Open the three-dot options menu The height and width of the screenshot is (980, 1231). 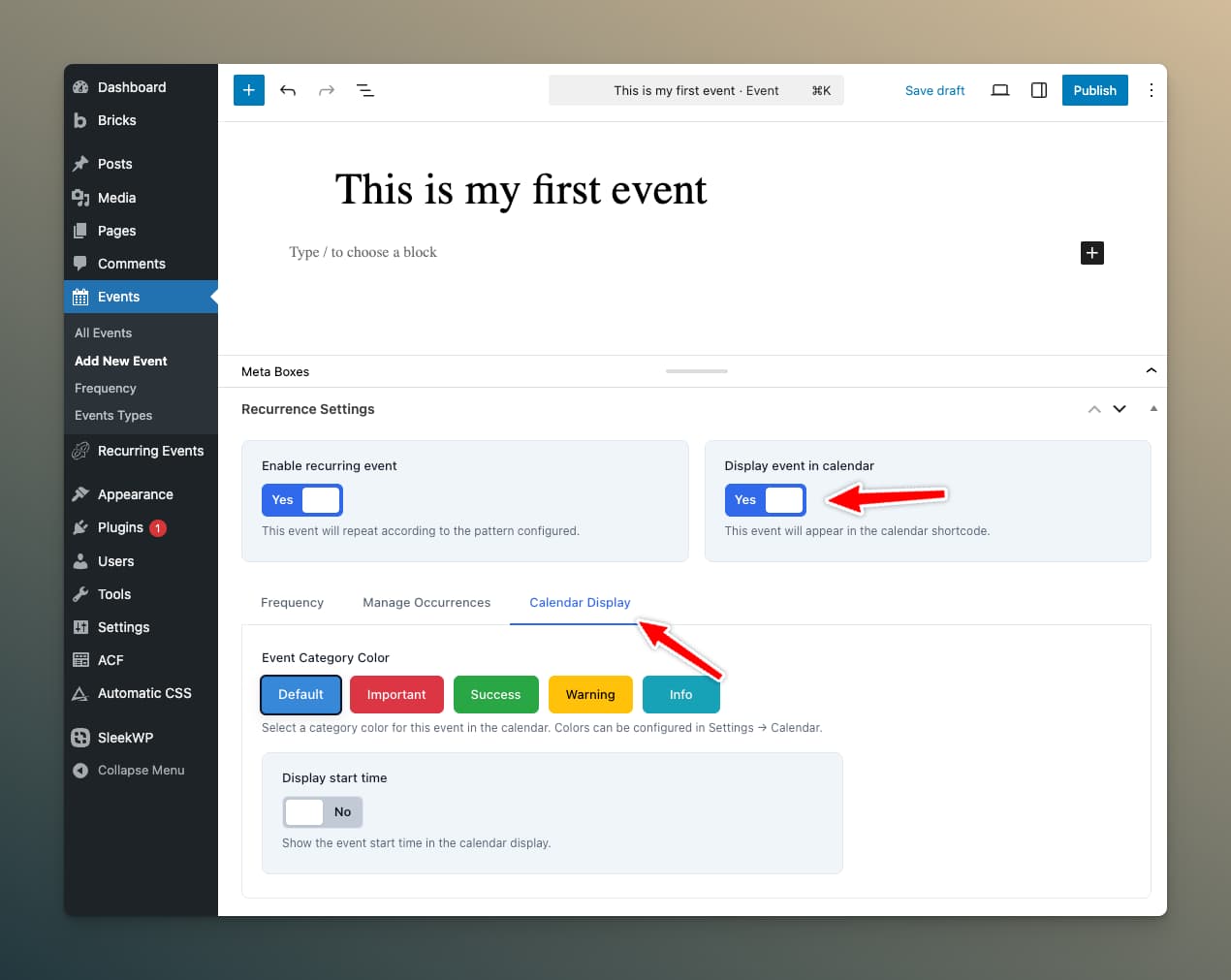pyautogui.click(x=1151, y=90)
